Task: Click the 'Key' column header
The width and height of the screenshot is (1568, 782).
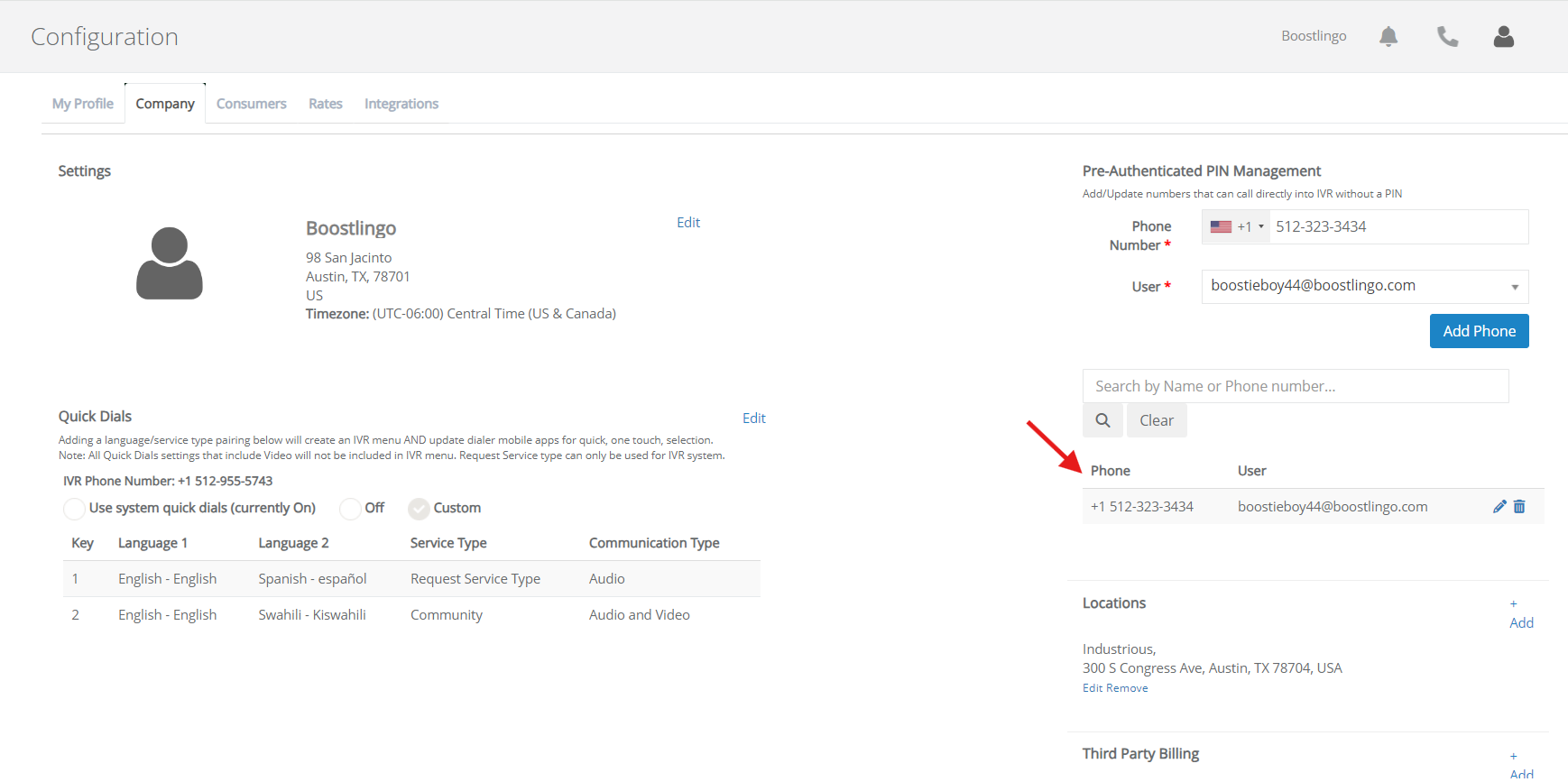Action: coord(82,543)
